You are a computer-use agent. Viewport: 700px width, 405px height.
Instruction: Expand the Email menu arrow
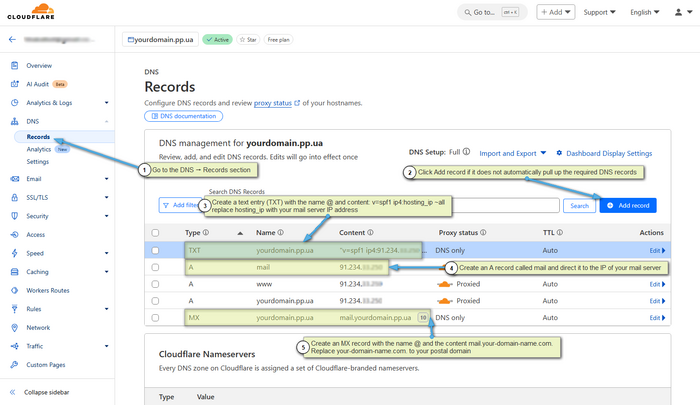tap(106, 179)
